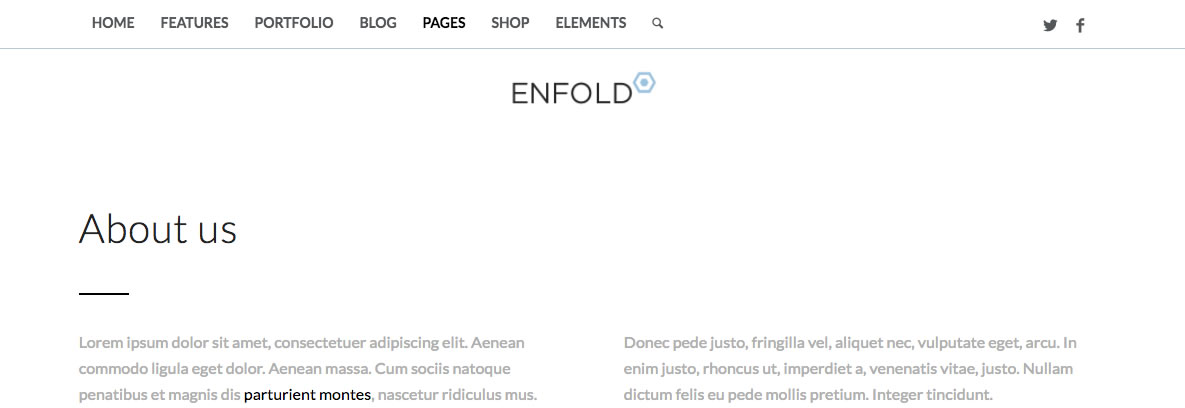Screen dimensions: 1185x408
Task: Click the Pages menu item
Action: pos(444,23)
